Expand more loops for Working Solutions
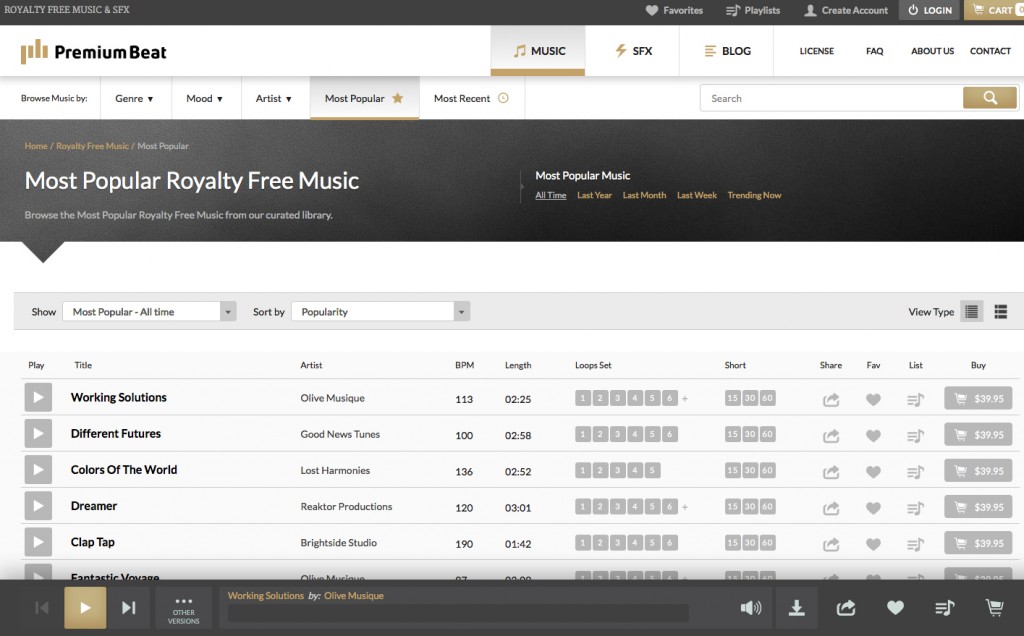This screenshot has width=1024, height=636. coord(685,398)
